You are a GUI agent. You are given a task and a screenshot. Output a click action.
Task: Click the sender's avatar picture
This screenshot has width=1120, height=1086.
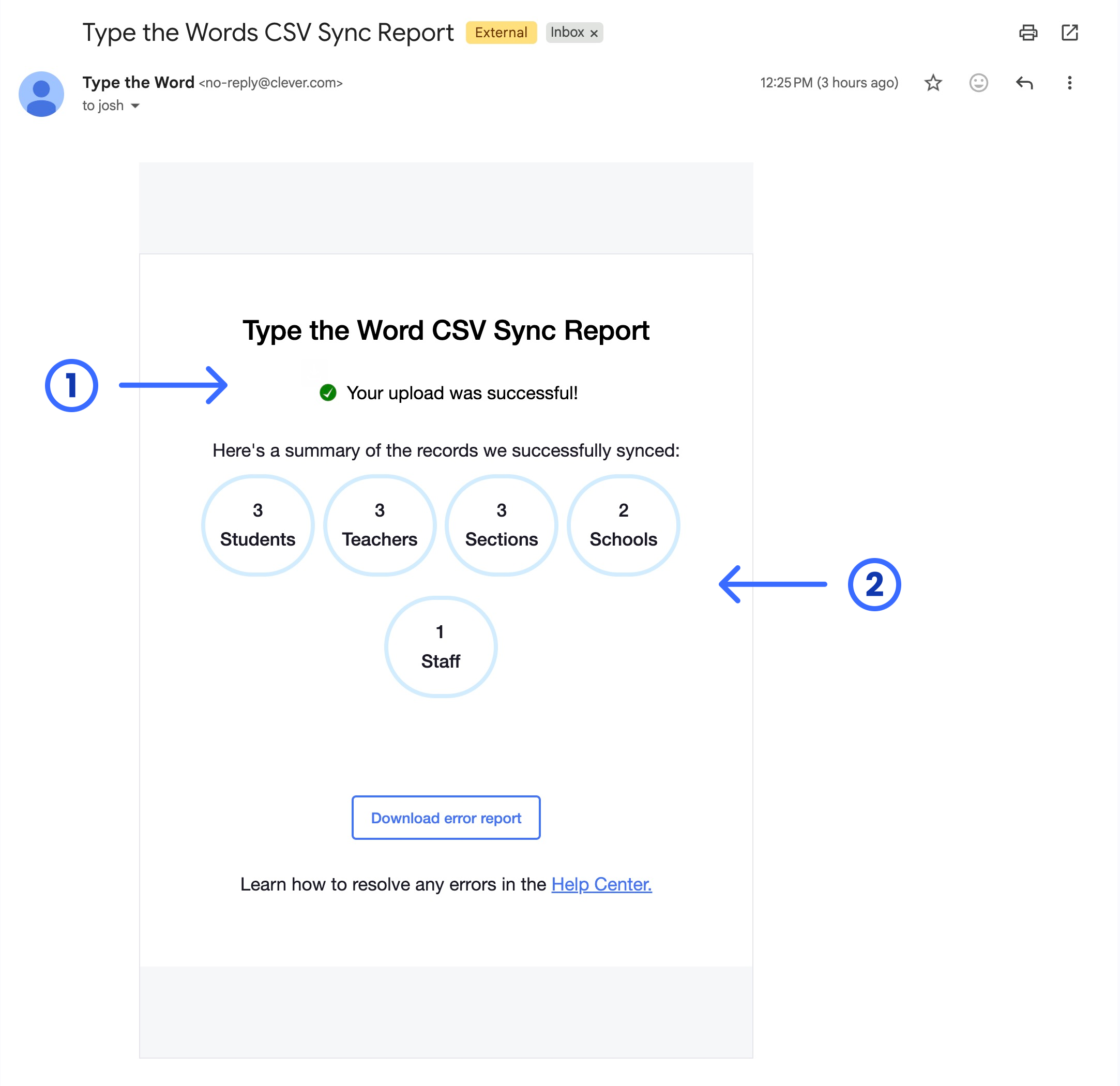[41, 94]
